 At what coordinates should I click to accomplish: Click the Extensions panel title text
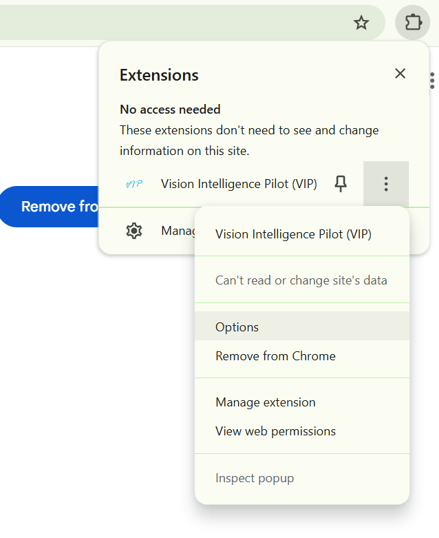pos(159,75)
